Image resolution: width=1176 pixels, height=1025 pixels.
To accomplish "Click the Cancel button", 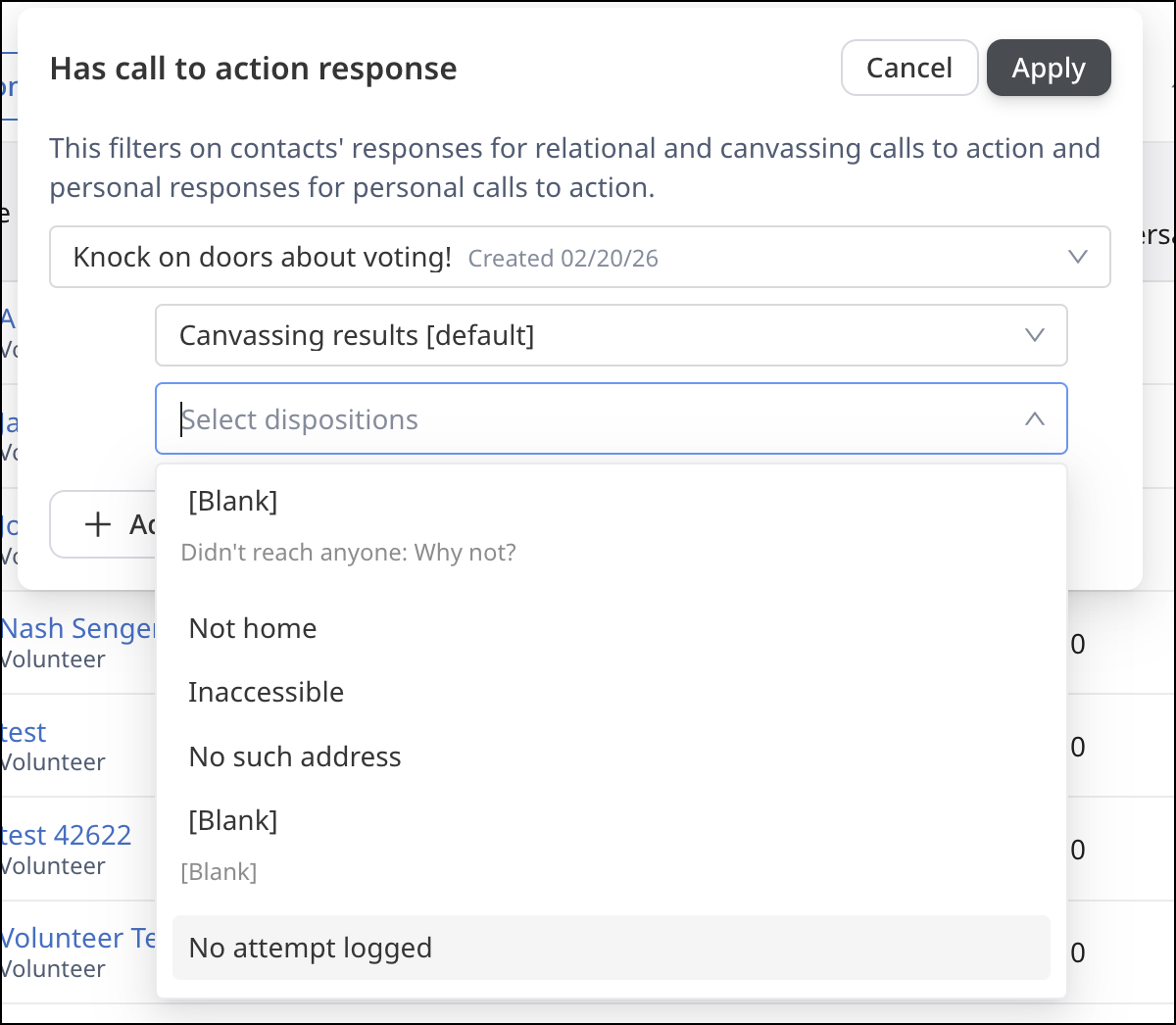I will click(909, 68).
